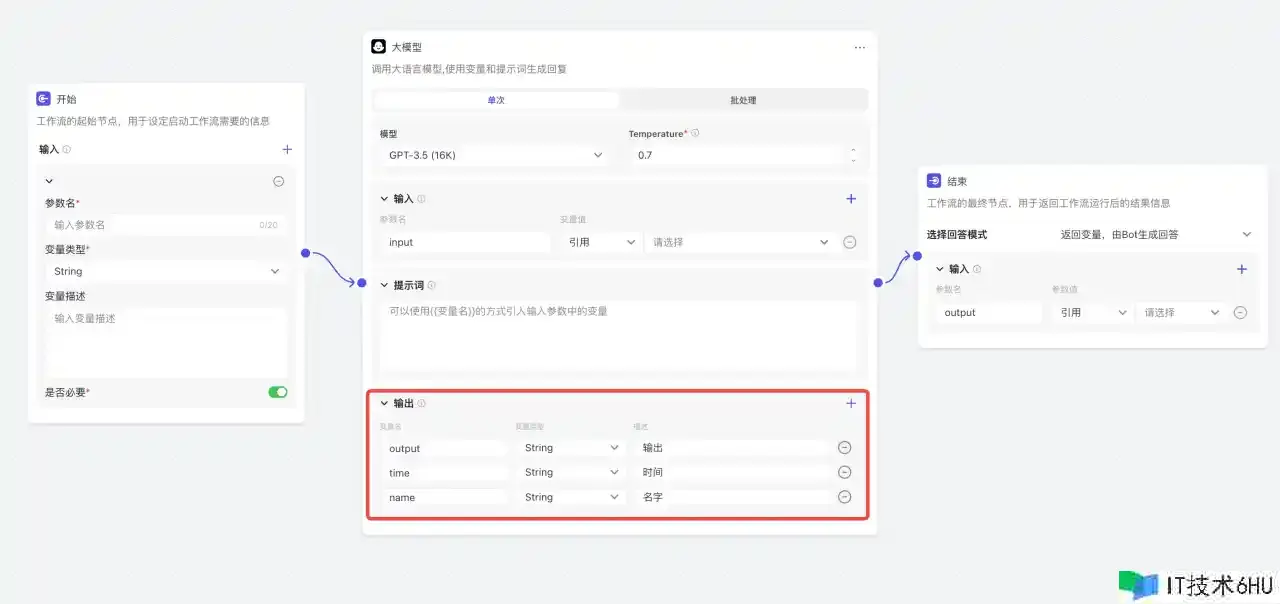
Task: Remove the parameter via Start node minus icon
Action: 279,181
